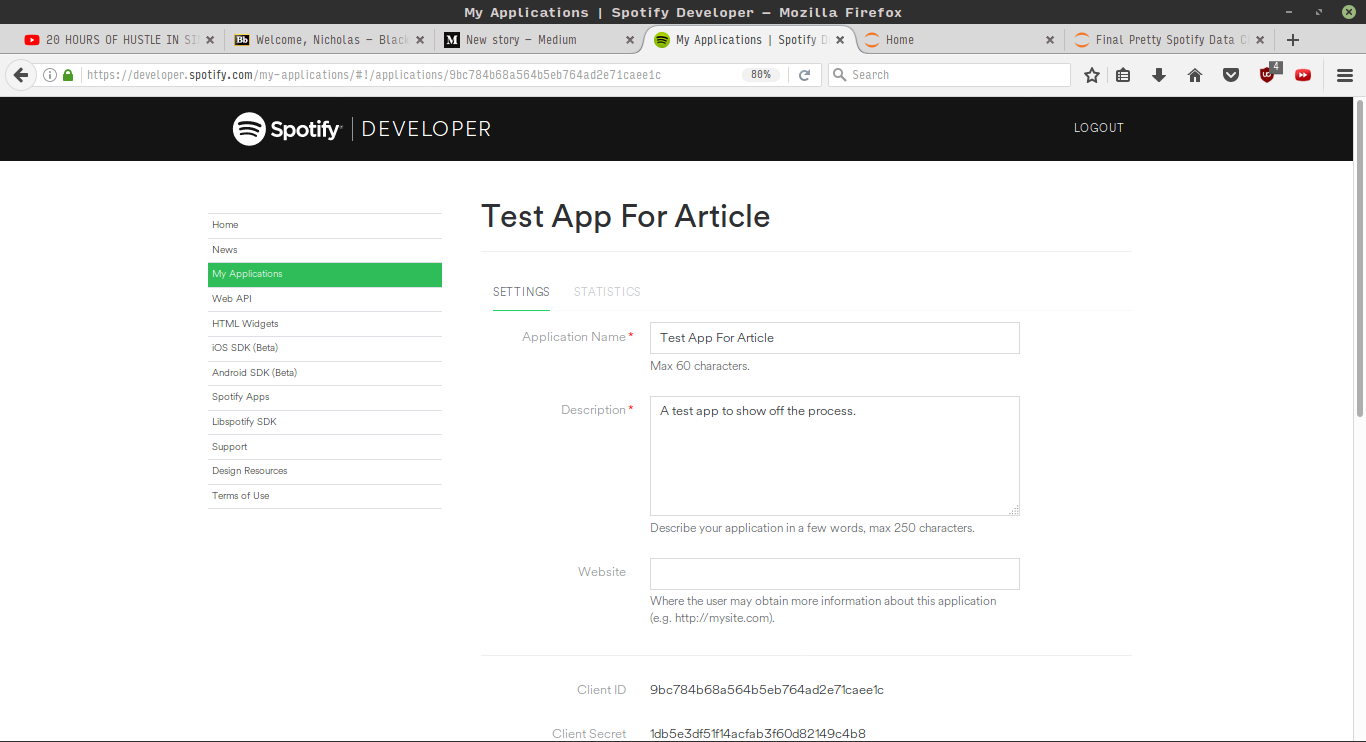Screen dimensions: 1366x742
Task: Open the SETTINGS tab
Action: [521, 292]
